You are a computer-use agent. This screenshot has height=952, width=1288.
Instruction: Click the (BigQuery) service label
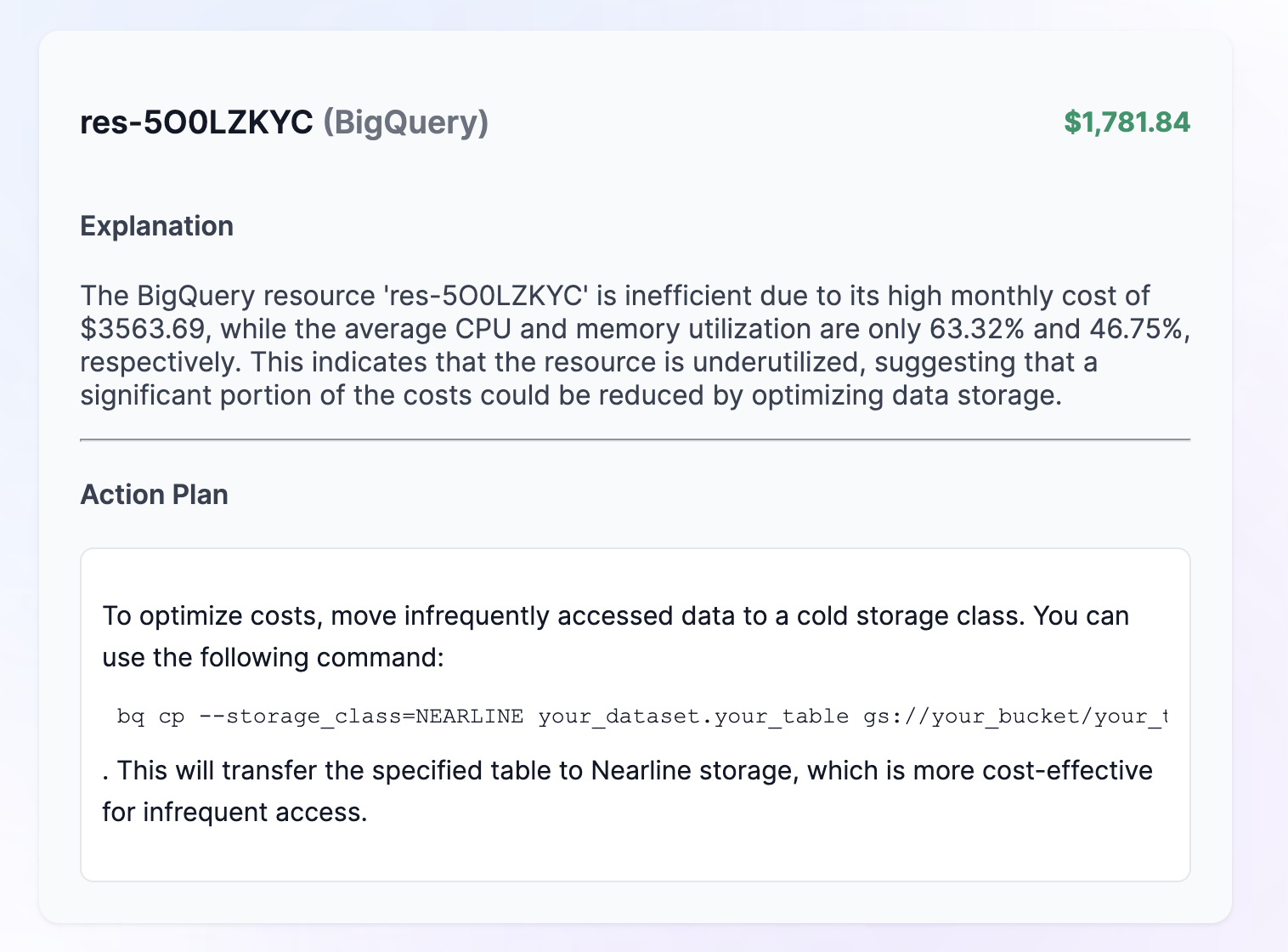click(x=405, y=122)
